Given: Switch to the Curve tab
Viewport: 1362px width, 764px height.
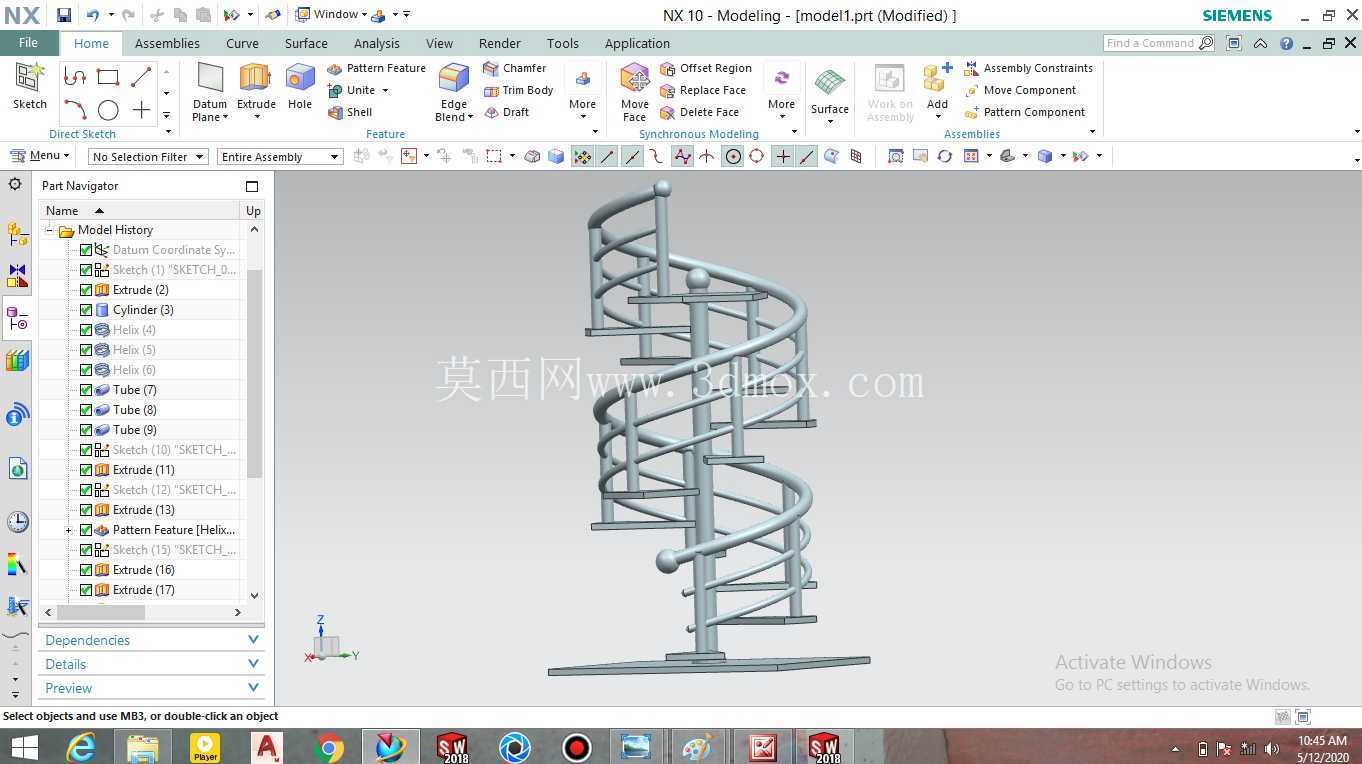Looking at the screenshot, I should [242, 43].
